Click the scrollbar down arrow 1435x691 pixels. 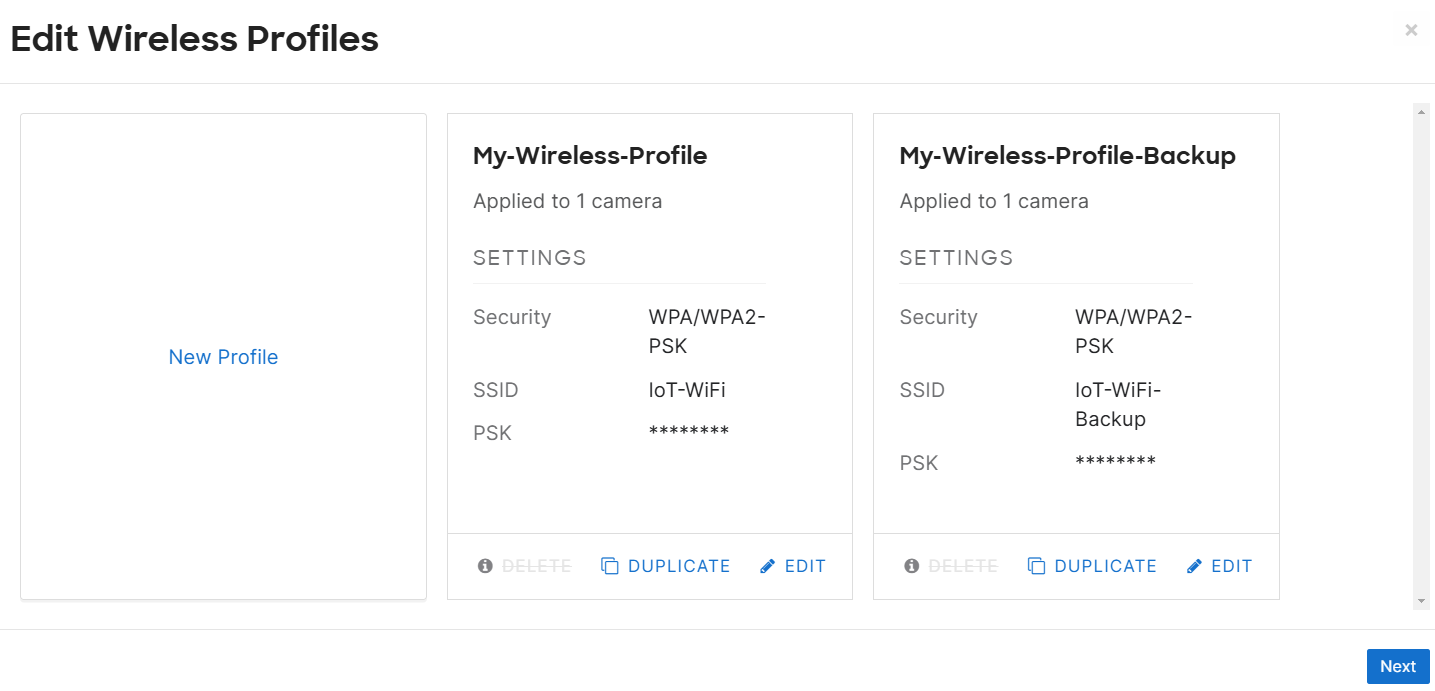click(x=1422, y=601)
